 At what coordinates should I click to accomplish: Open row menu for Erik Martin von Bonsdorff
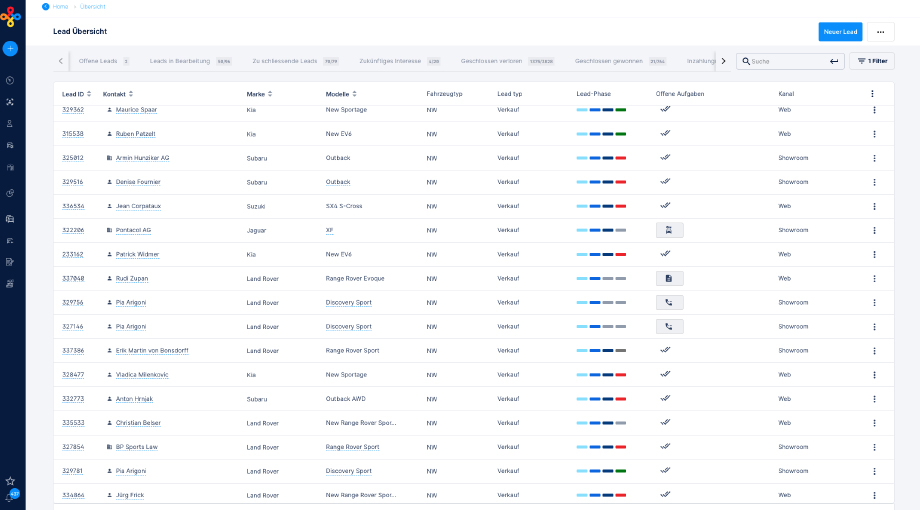pyautogui.click(x=874, y=351)
